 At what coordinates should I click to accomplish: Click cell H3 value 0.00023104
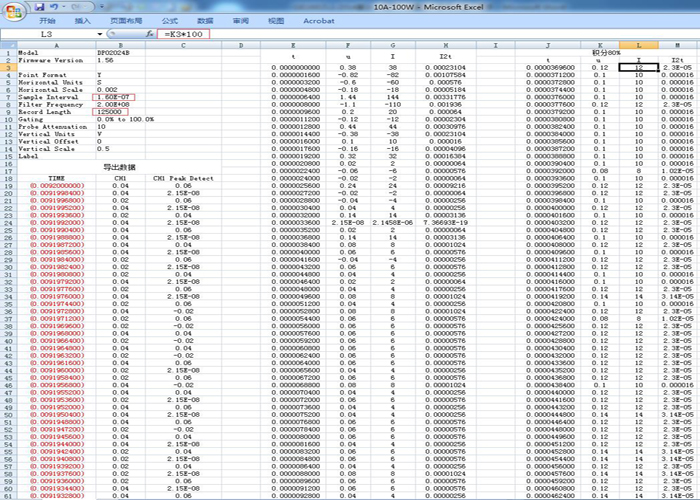click(446, 67)
